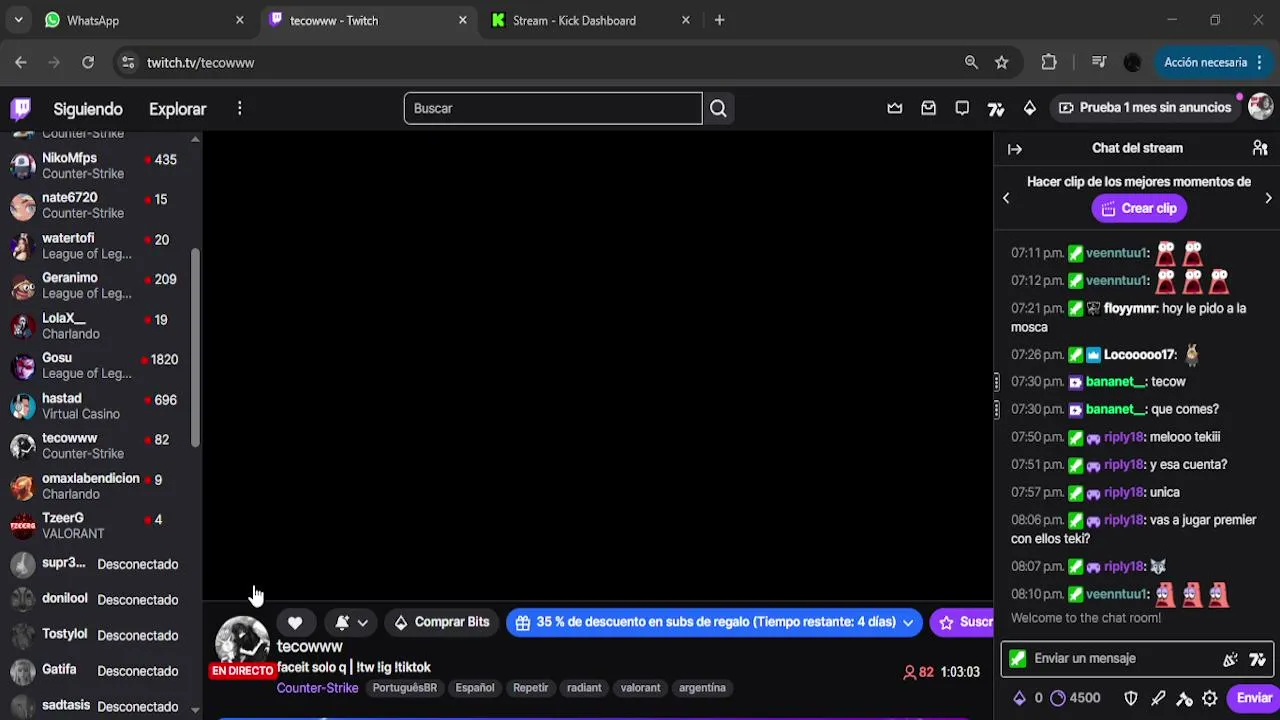Click in the Buscar search field
This screenshot has width=1280, height=720.
click(x=553, y=108)
